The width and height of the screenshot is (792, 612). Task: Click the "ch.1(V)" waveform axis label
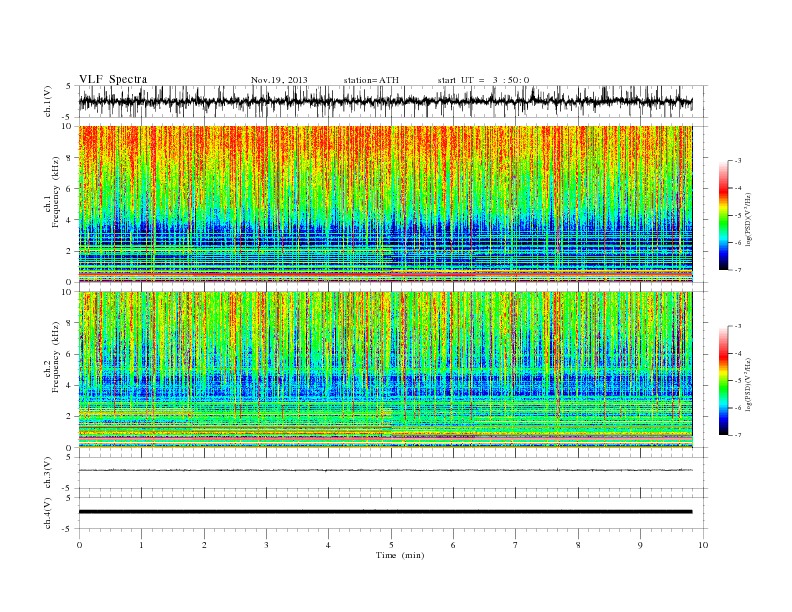[48, 101]
